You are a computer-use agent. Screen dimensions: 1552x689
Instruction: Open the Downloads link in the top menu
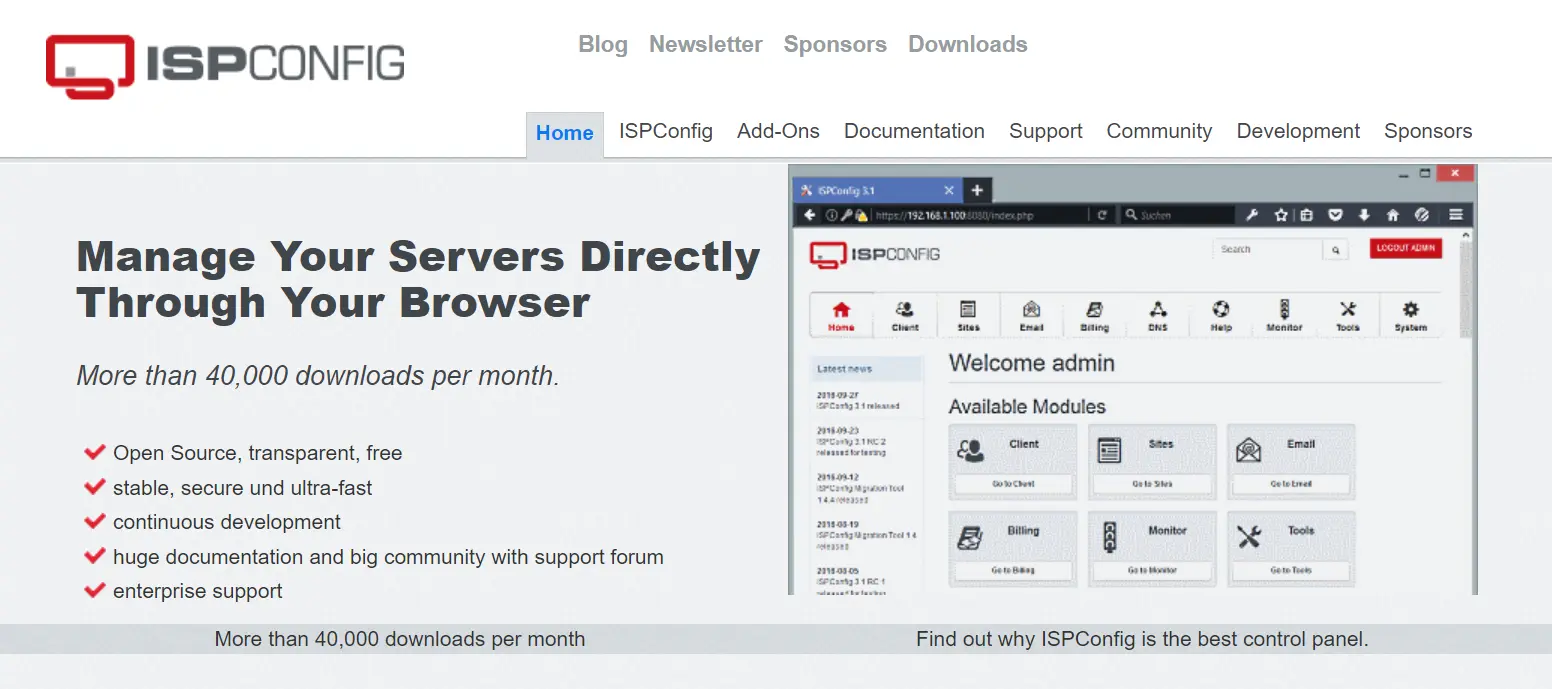click(x=968, y=44)
